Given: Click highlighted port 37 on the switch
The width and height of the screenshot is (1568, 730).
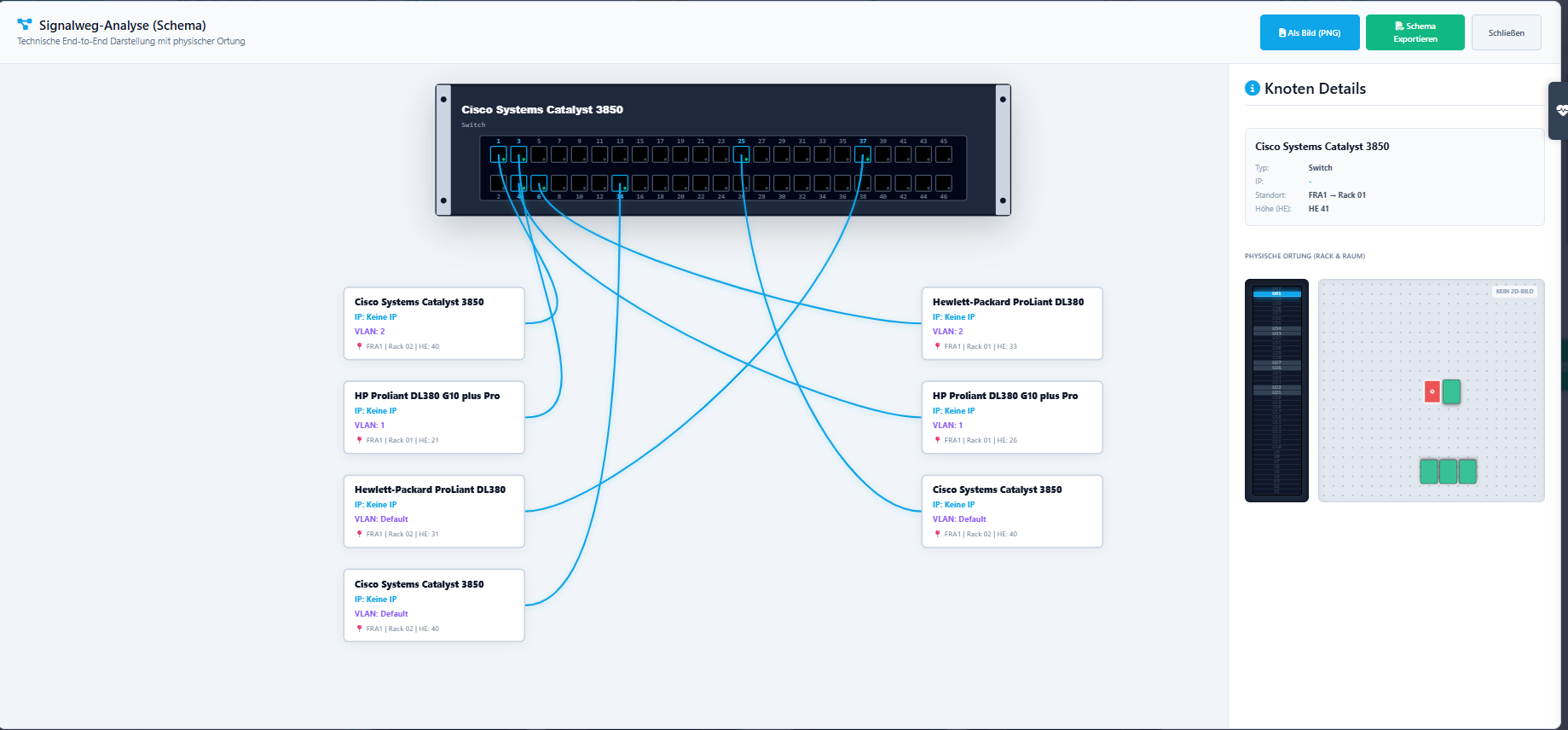Looking at the screenshot, I should pos(863,154).
